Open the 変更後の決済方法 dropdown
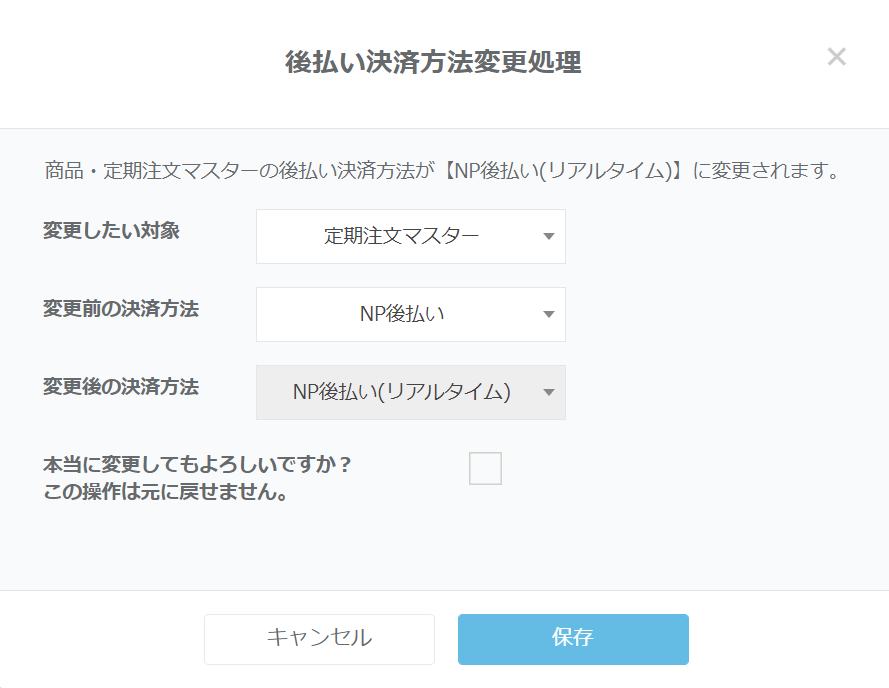Image resolution: width=889 pixels, height=688 pixels. (410, 392)
